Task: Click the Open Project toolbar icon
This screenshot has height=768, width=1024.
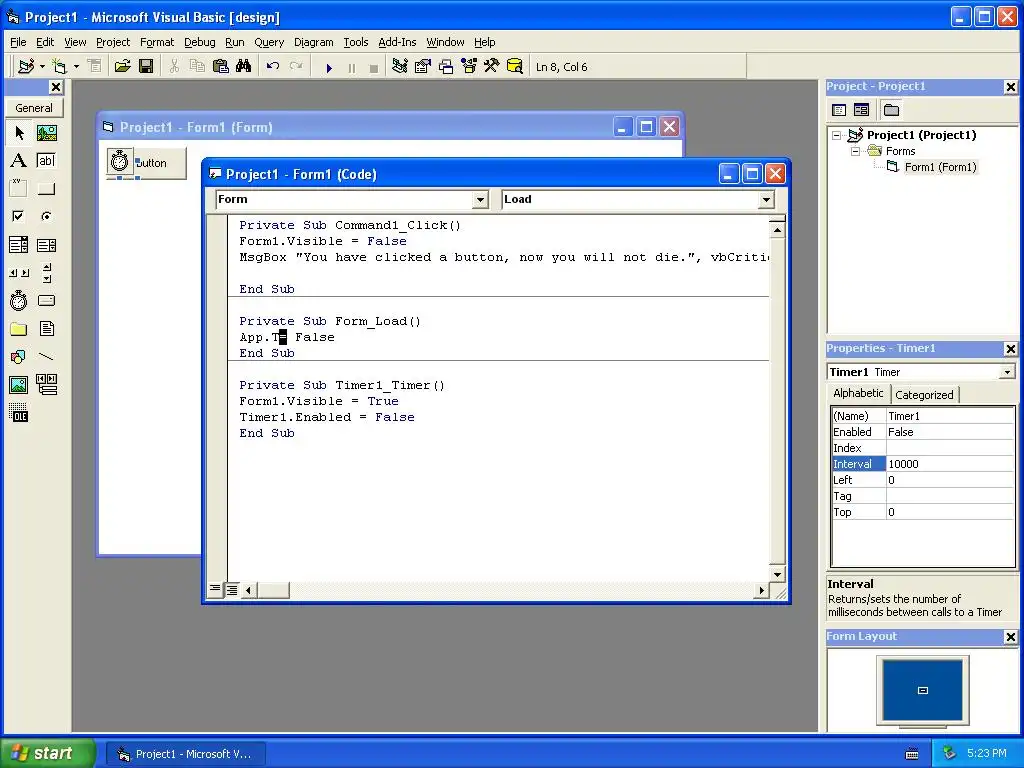Action: 122,67
